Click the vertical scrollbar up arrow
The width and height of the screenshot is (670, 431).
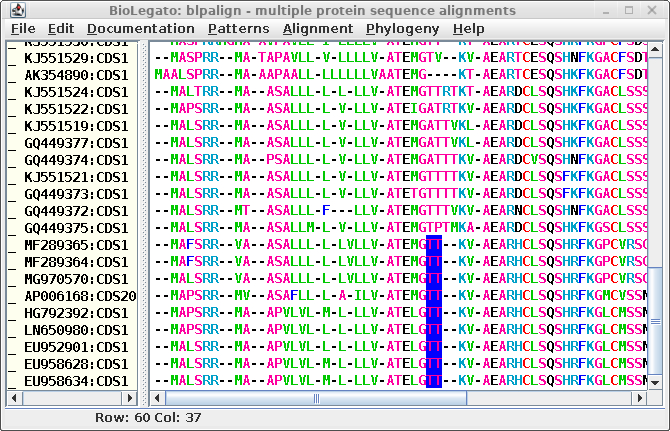[x=655, y=47]
